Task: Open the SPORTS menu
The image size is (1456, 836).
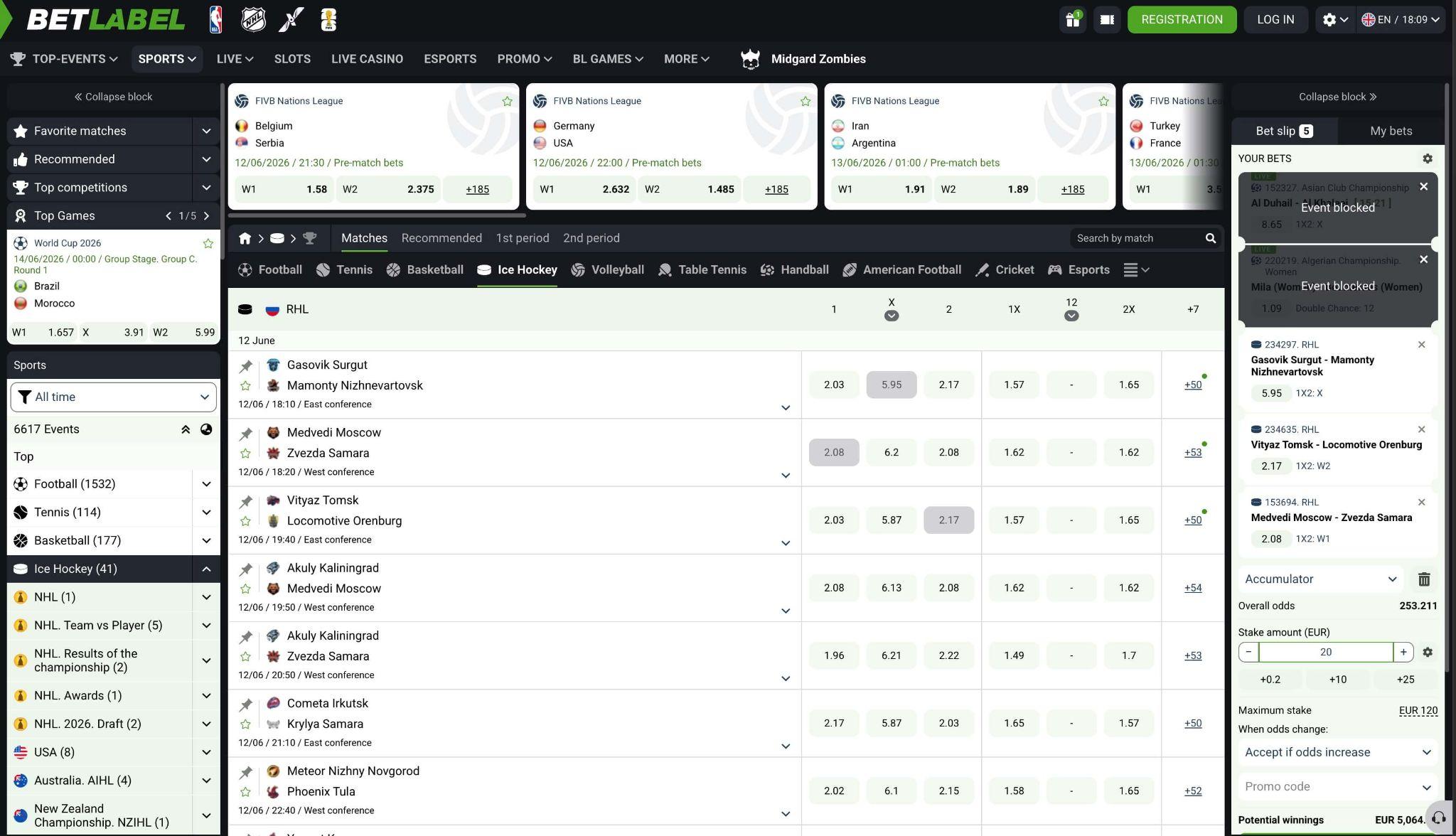Action: pyautogui.click(x=167, y=59)
